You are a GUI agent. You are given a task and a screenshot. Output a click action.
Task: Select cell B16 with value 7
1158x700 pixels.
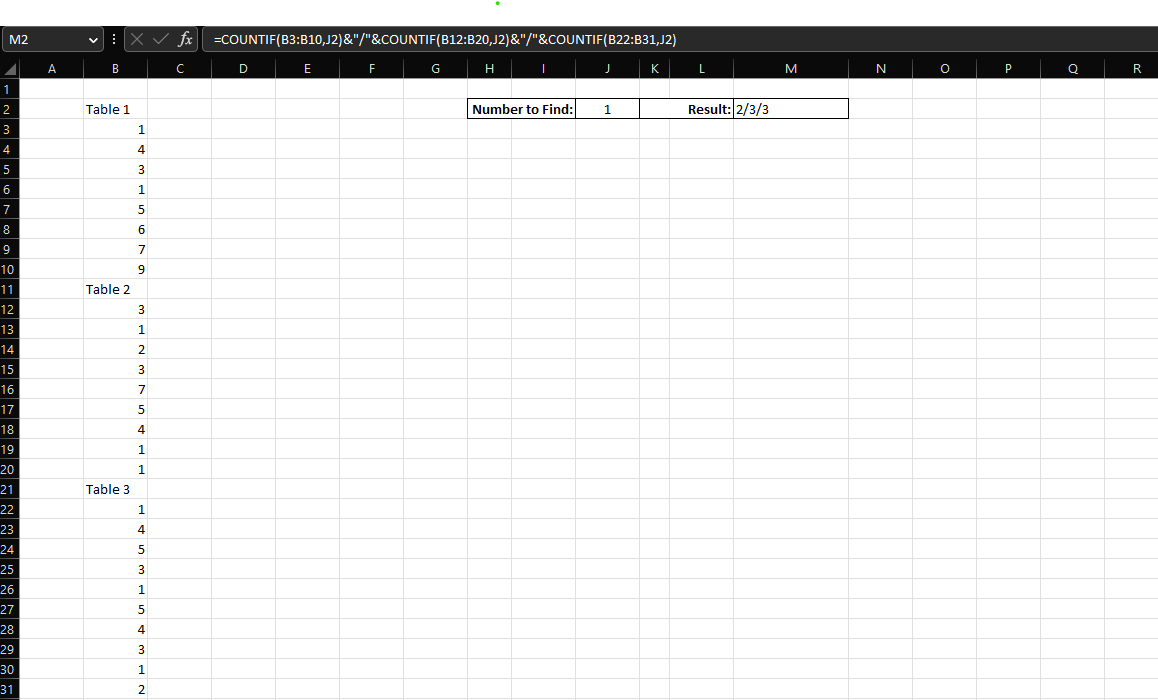click(115, 389)
